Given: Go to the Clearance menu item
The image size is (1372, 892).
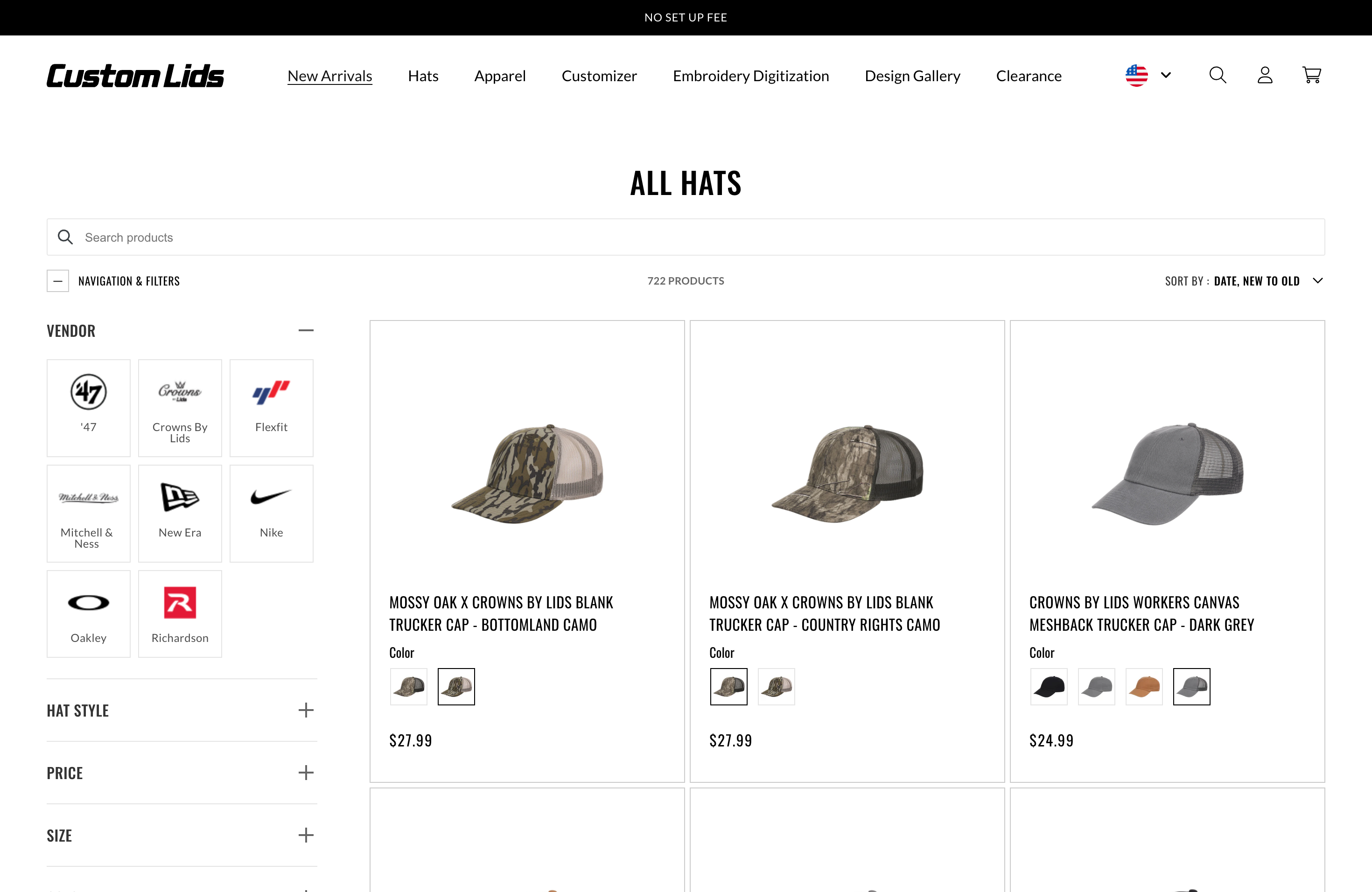Looking at the screenshot, I should (1029, 76).
